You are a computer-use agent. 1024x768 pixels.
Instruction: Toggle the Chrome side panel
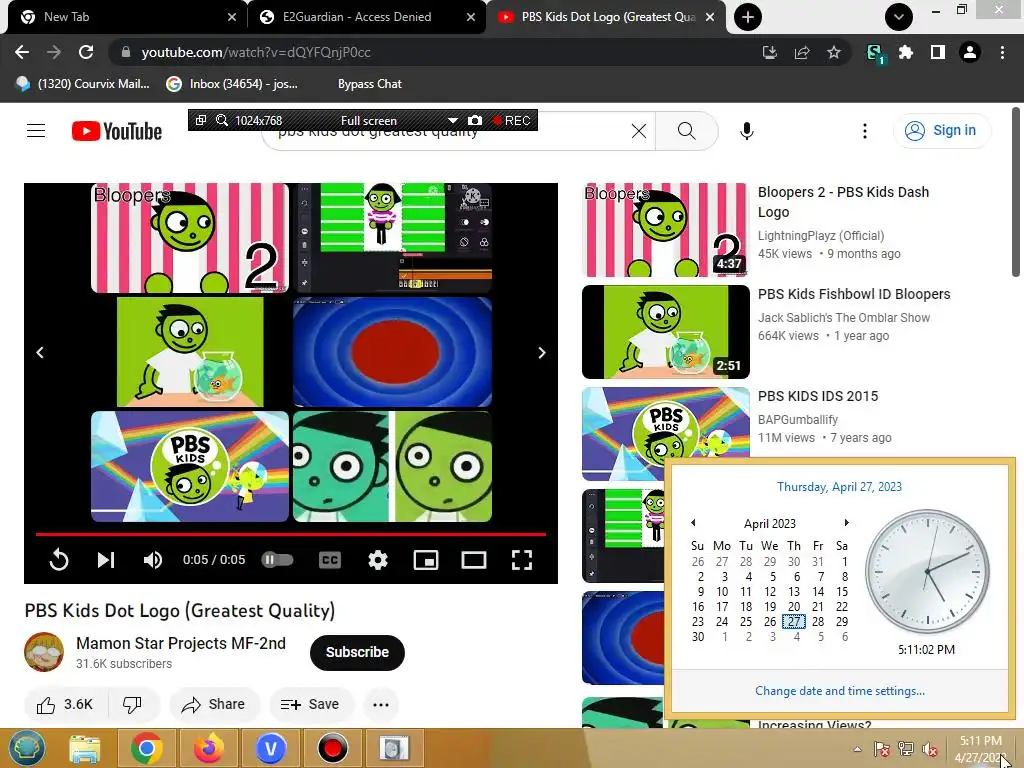click(938, 52)
